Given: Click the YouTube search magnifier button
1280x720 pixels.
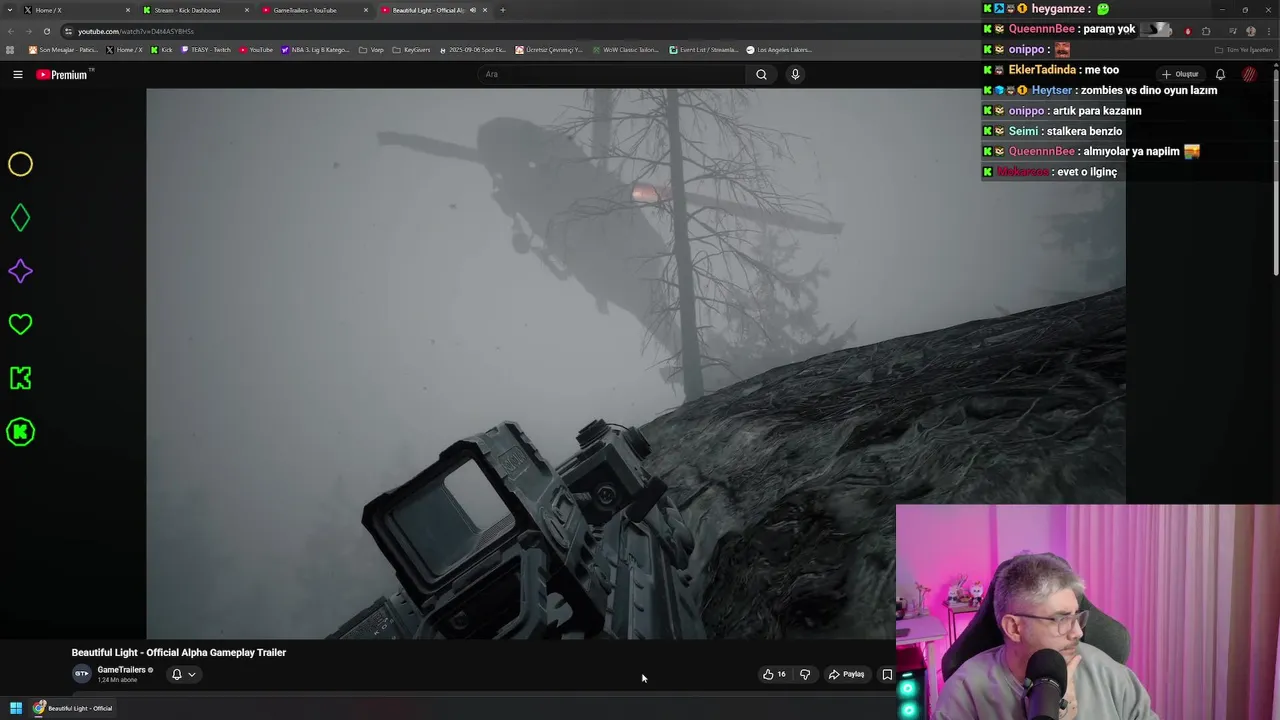Looking at the screenshot, I should tap(761, 74).
